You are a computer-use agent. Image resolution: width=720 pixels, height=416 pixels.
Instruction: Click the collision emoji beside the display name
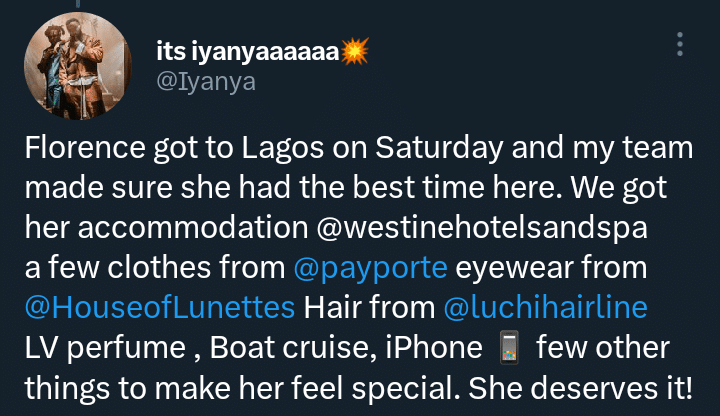click(x=354, y=50)
